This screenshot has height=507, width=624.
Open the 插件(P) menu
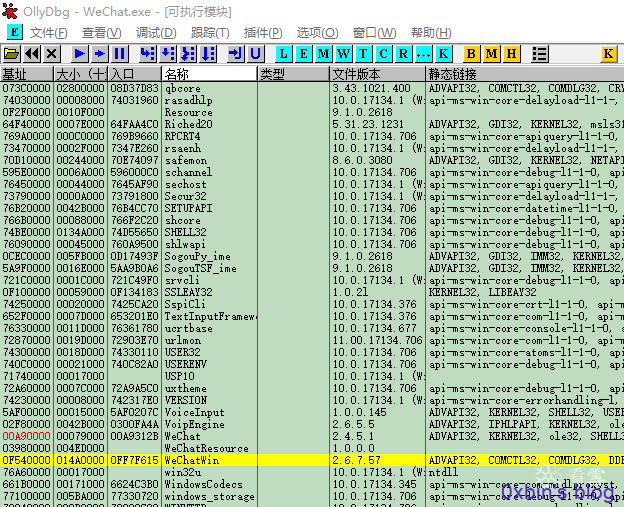tap(263, 33)
